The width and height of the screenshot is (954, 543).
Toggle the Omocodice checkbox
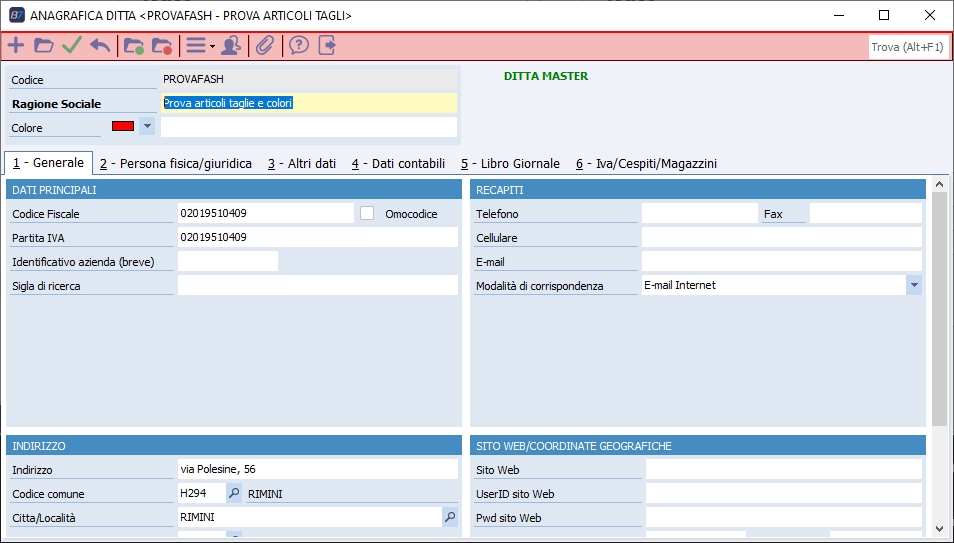[x=367, y=213]
